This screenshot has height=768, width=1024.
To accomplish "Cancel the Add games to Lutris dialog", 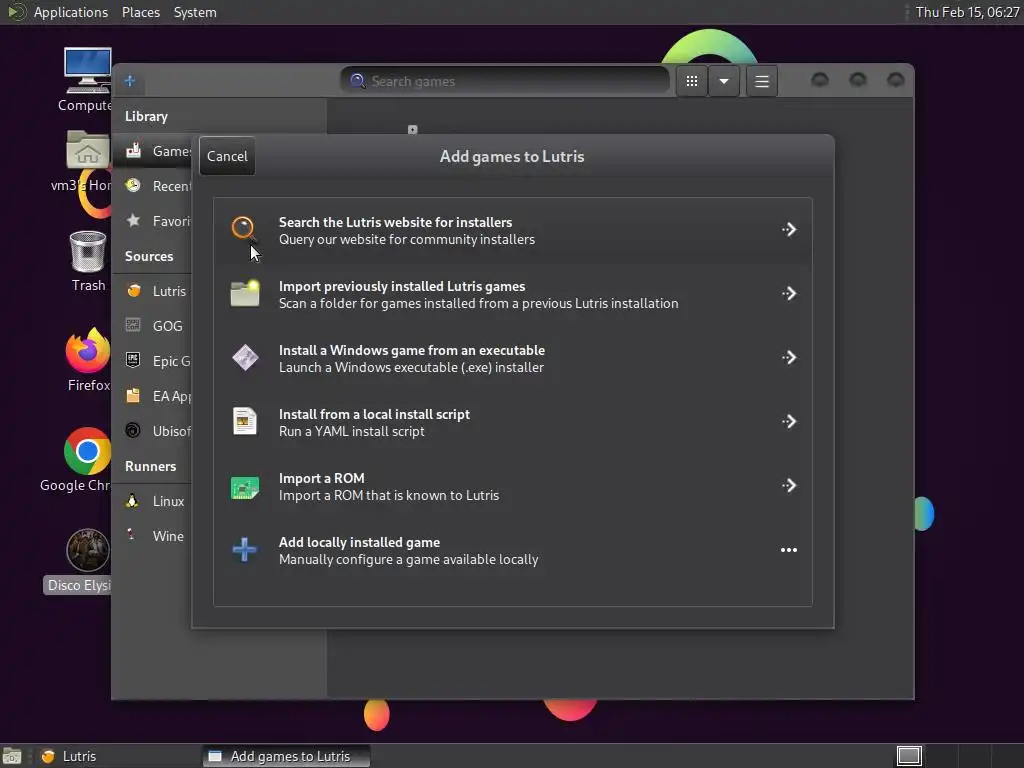I will point(227,156).
